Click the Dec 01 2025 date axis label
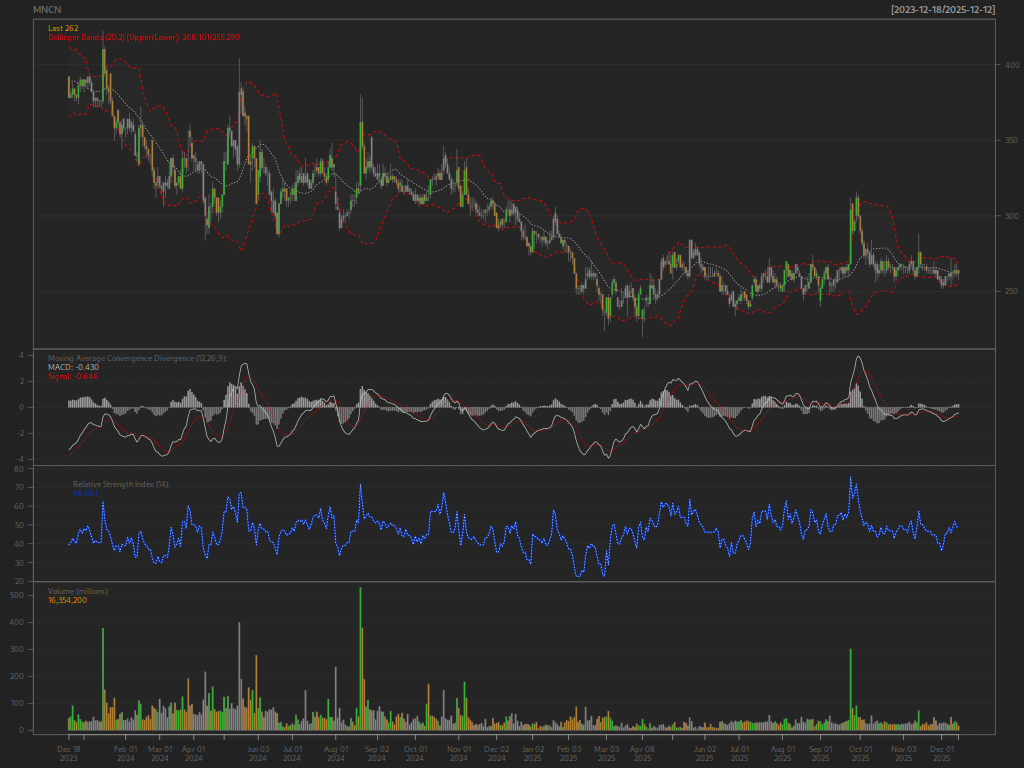The width and height of the screenshot is (1024, 768). 942,754
